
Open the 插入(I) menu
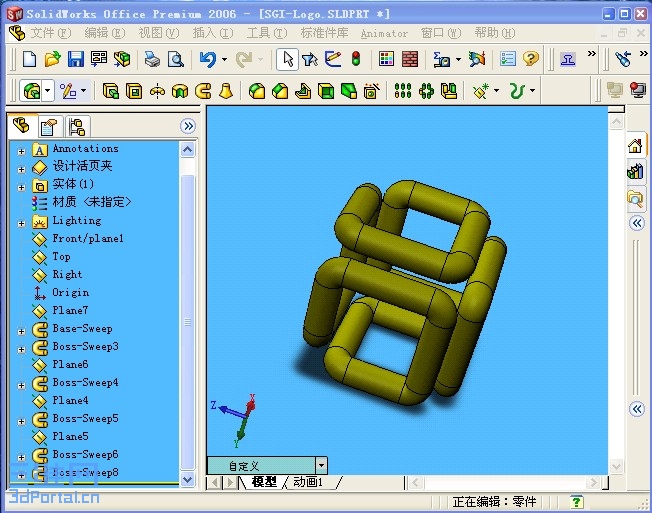coord(212,33)
